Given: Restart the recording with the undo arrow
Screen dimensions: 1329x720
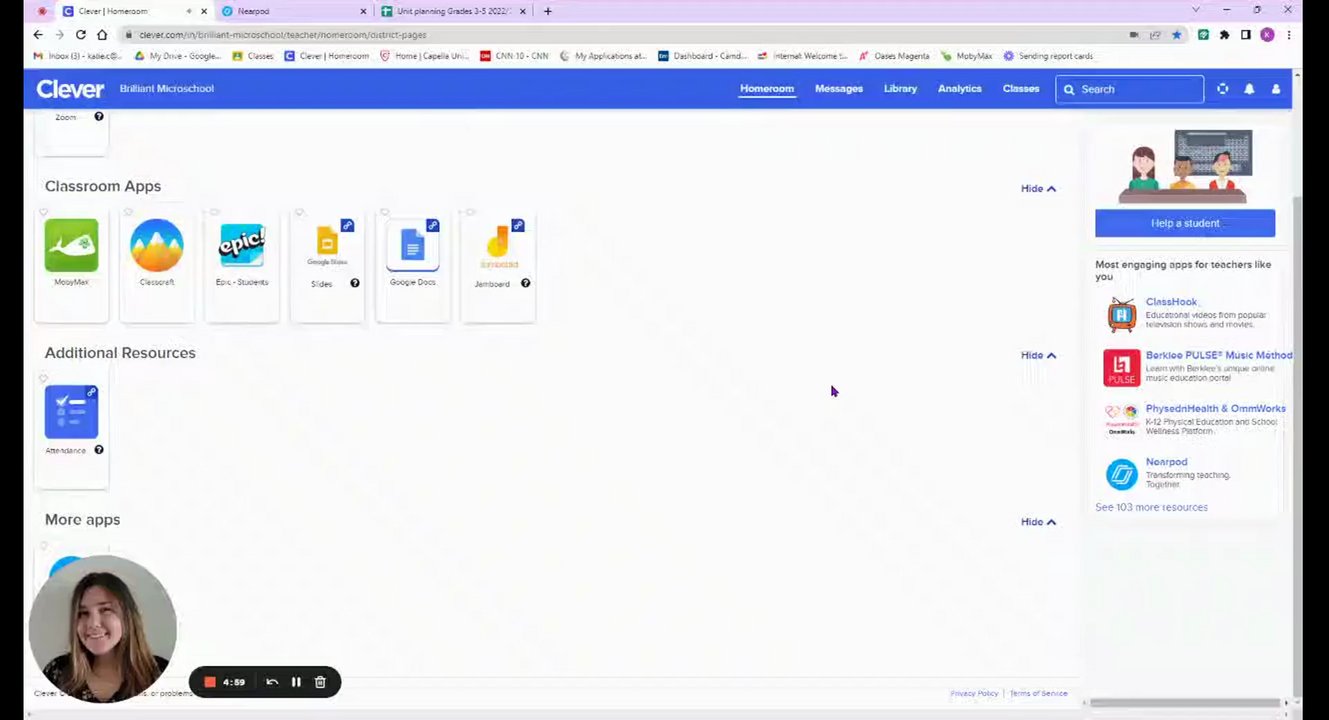Looking at the screenshot, I should click(272, 682).
